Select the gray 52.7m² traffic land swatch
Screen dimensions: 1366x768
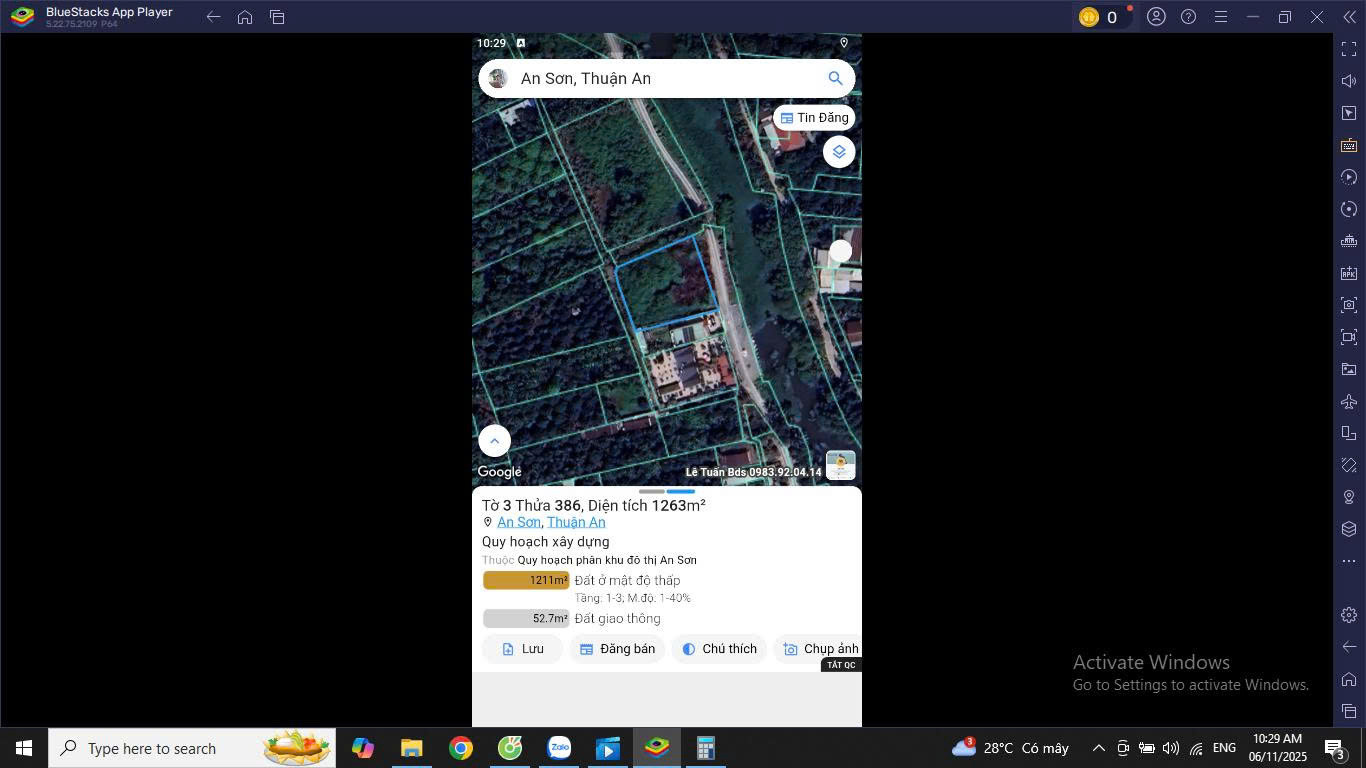click(526, 618)
